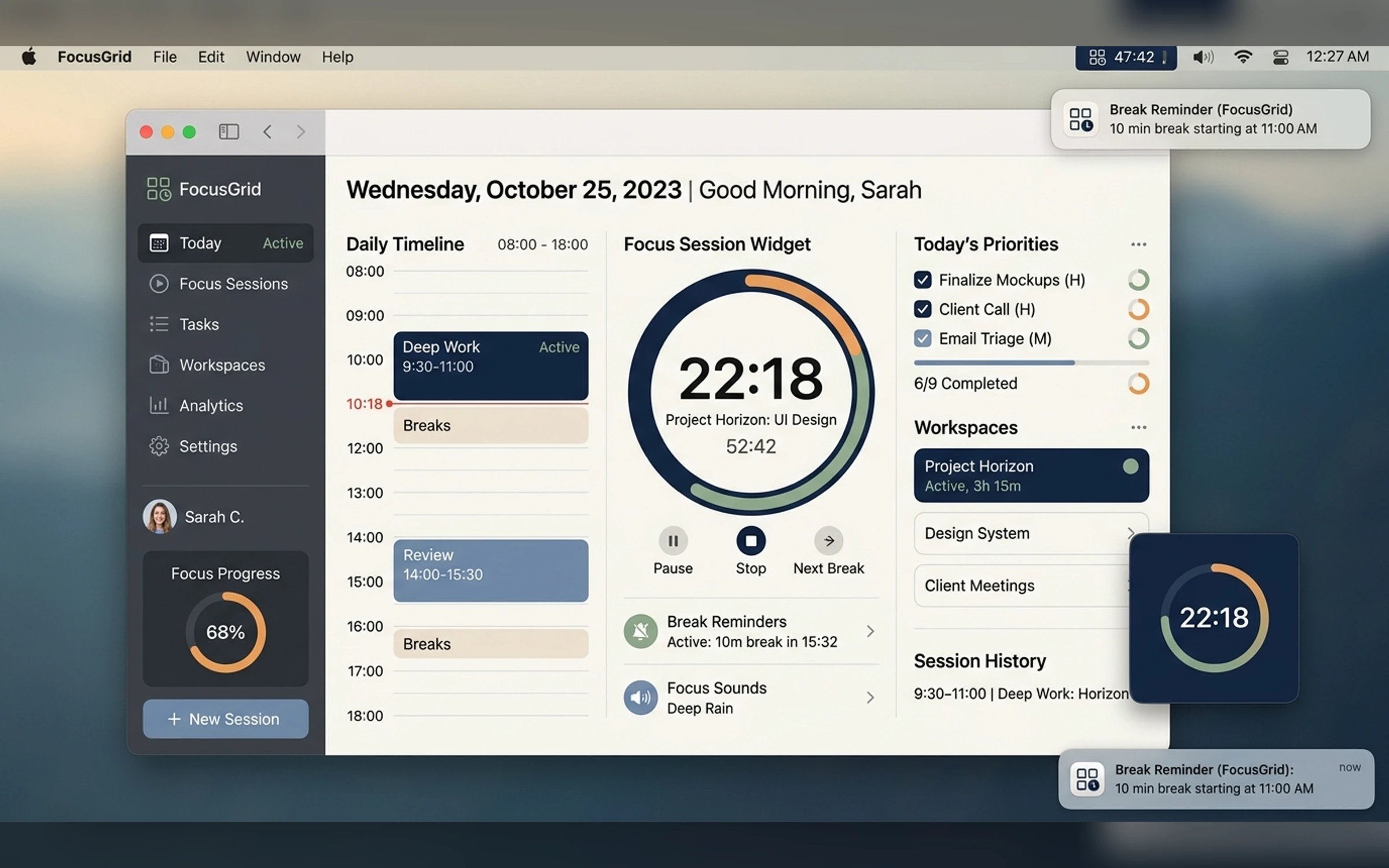Image resolution: width=1389 pixels, height=868 pixels.
Task: Pause the focus session
Action: [673, 541]
